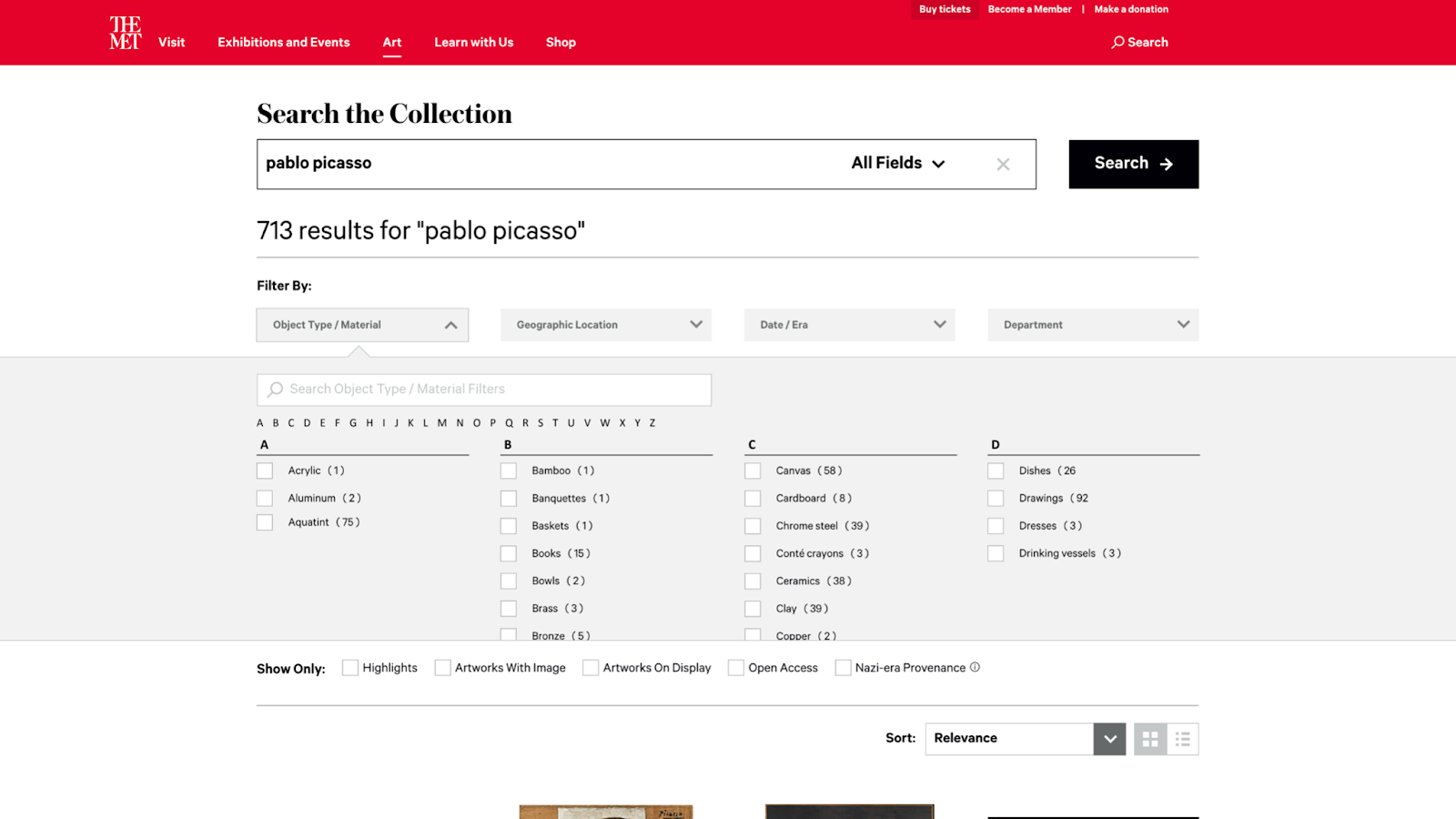Screen dimensions: 1456x819
Task: Switch to list view layout
Action: pos(1182,739)
